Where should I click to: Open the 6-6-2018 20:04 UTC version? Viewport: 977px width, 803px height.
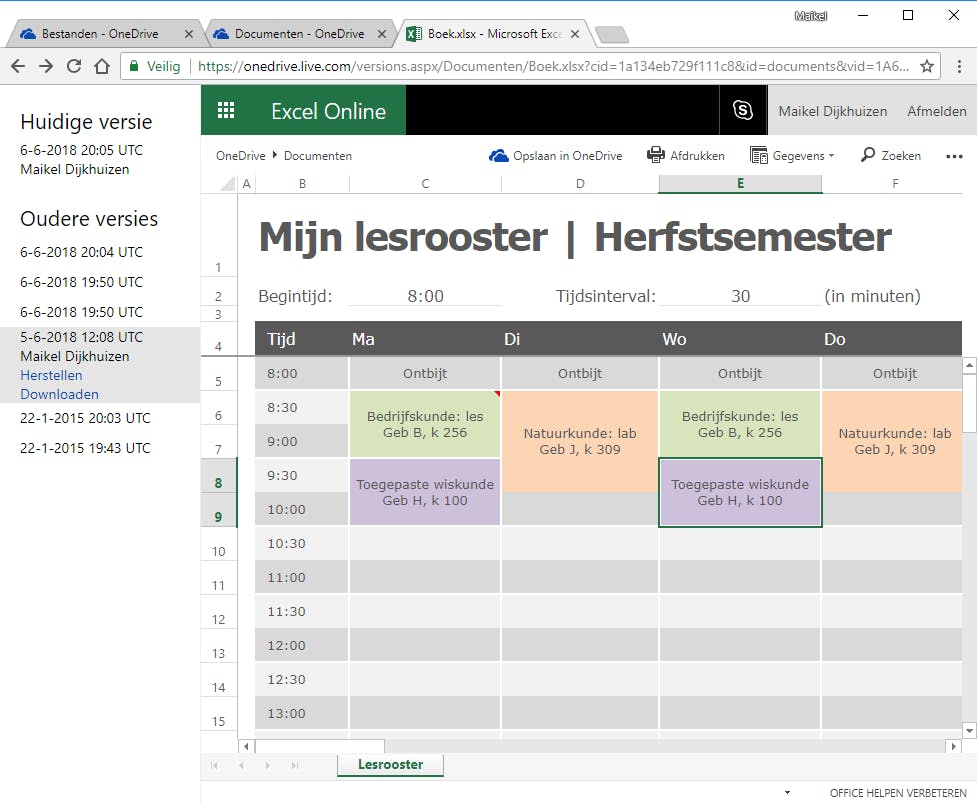pos(81,252)
